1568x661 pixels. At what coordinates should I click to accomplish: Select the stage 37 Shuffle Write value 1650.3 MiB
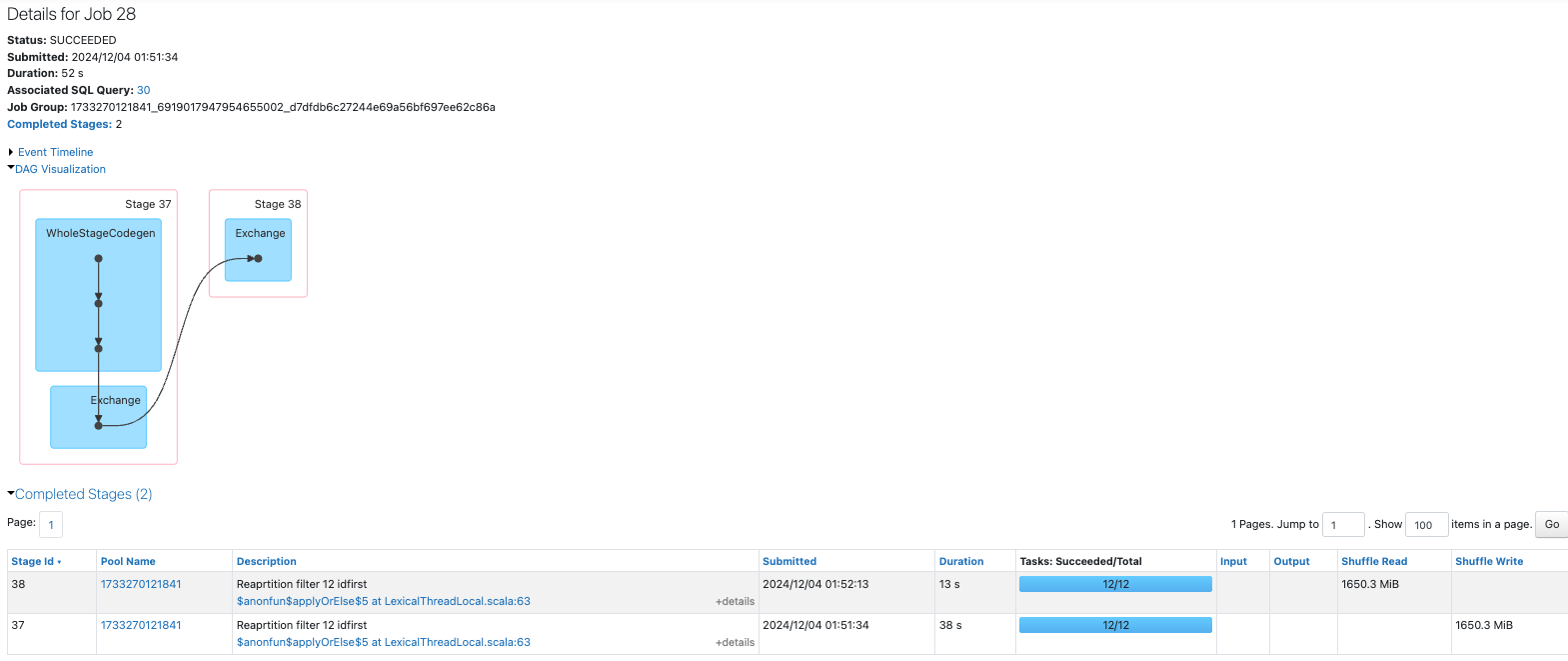pos(1484,625)
